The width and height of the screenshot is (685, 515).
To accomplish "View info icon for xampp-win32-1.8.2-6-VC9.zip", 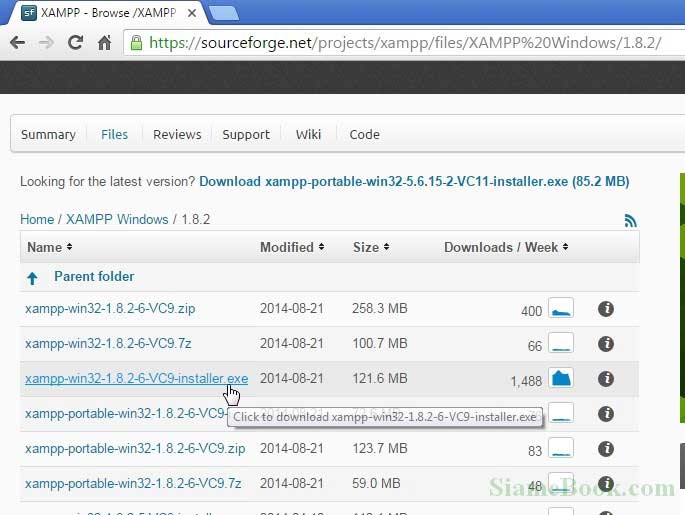I will (606, 309).
